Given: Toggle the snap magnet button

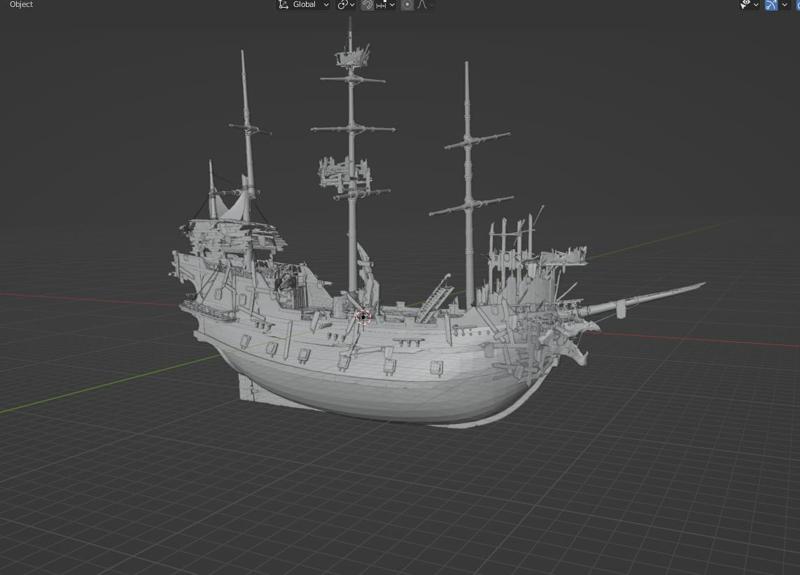Looking at the screenshot, I should pos(367,5).
